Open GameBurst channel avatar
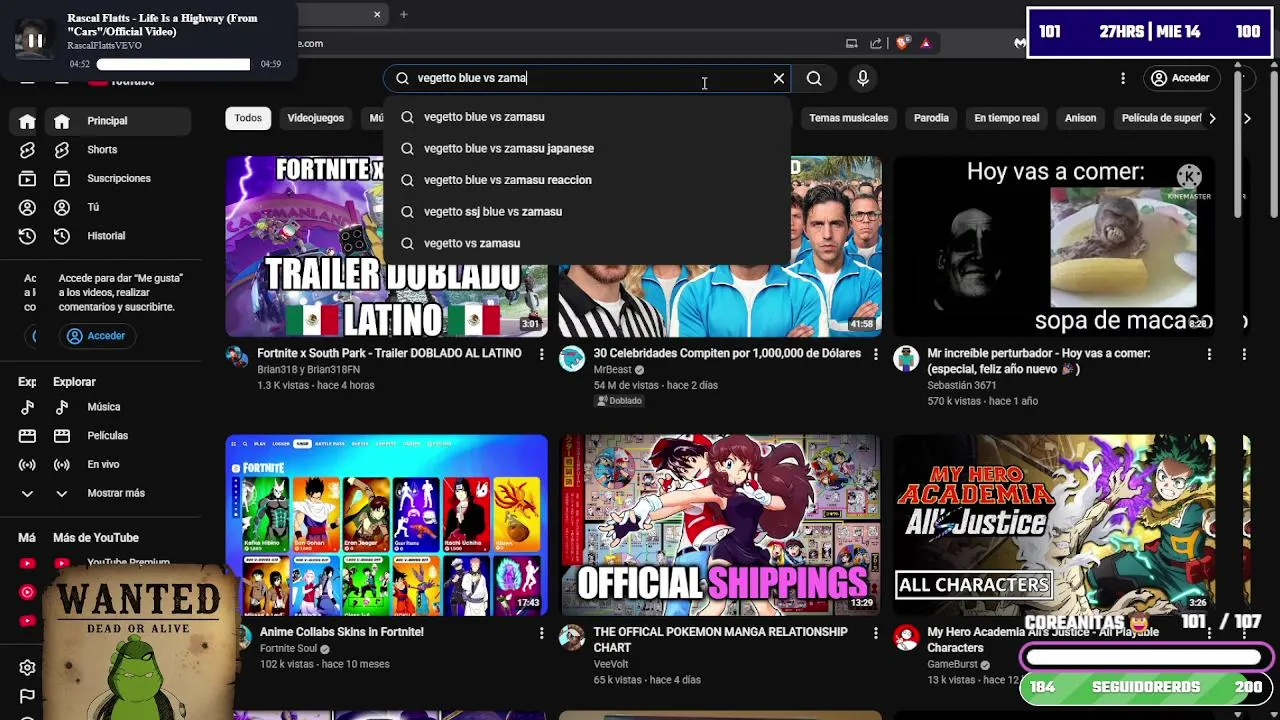 click(905, 637)
